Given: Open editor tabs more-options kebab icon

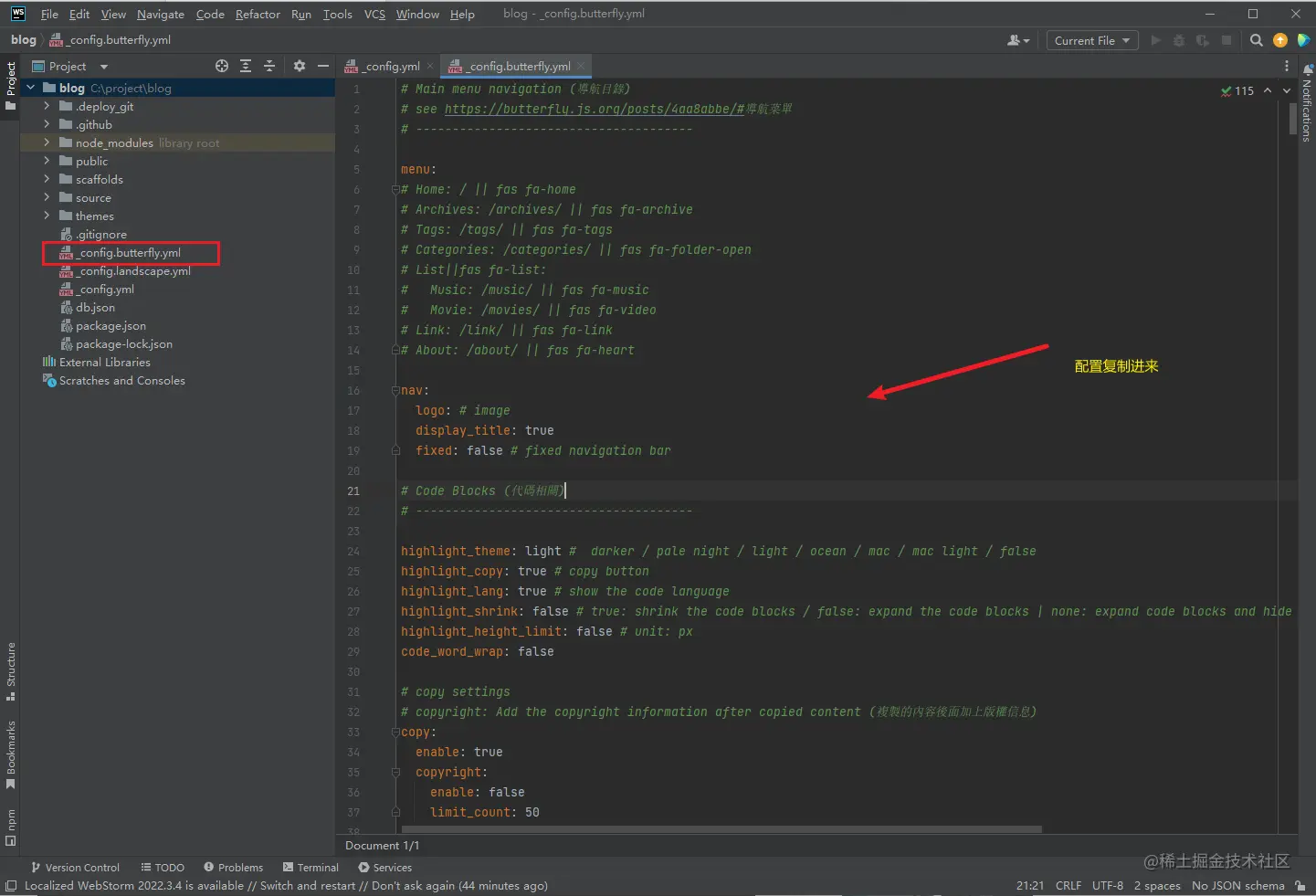Looking at the screenshot, I should (1287, 66).
